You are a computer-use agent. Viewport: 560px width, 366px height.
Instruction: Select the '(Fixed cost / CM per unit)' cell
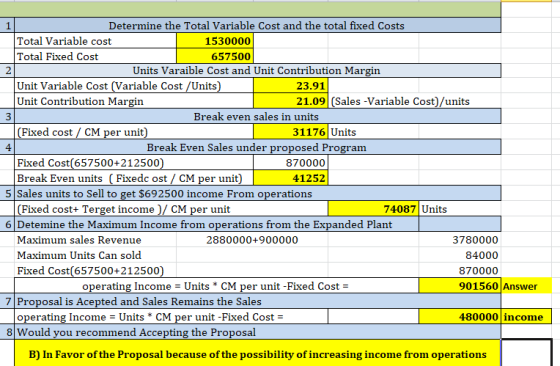coord(134,132)
